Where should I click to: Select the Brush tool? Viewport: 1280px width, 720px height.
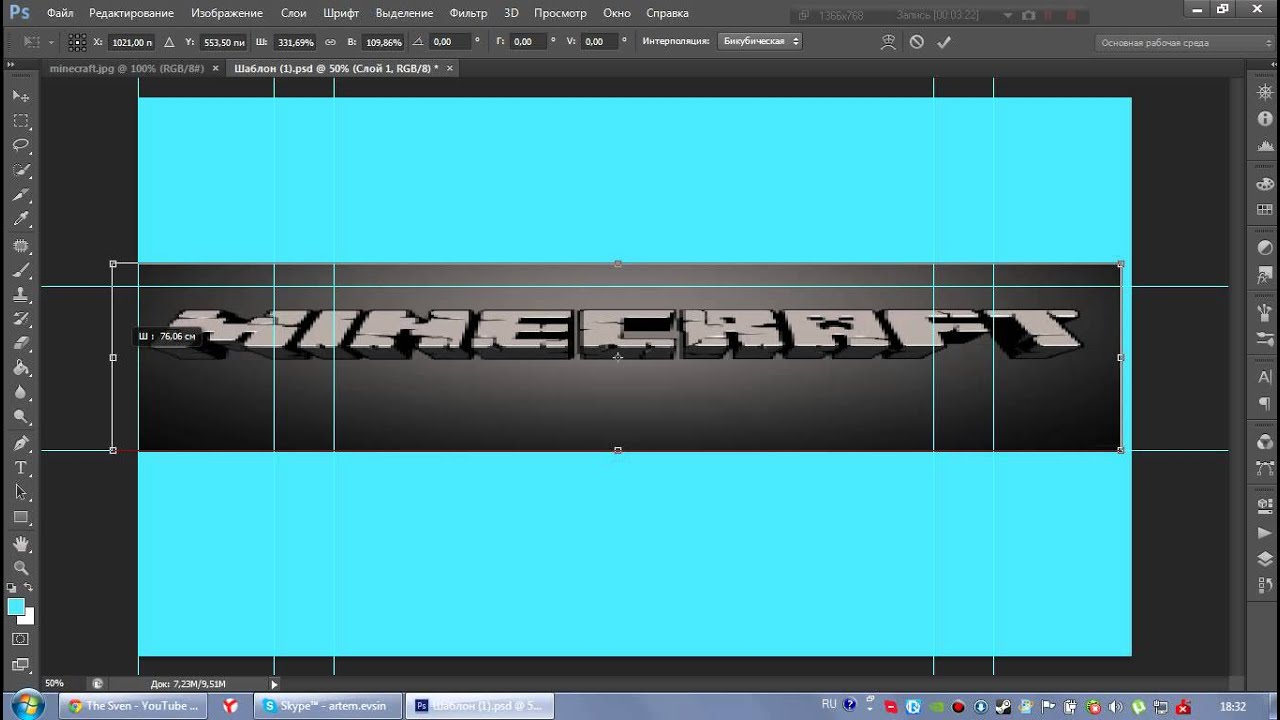coord(20,270)
